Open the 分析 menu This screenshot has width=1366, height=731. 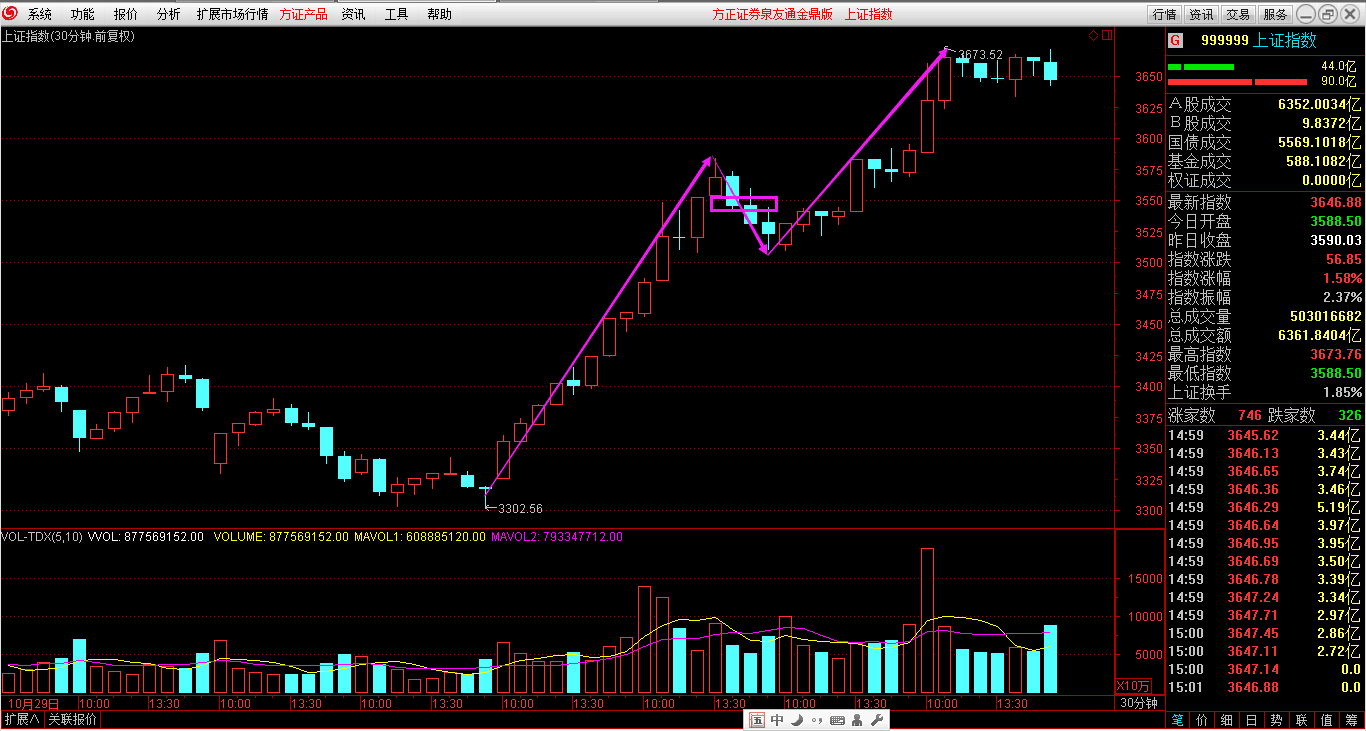coord(169,14)
